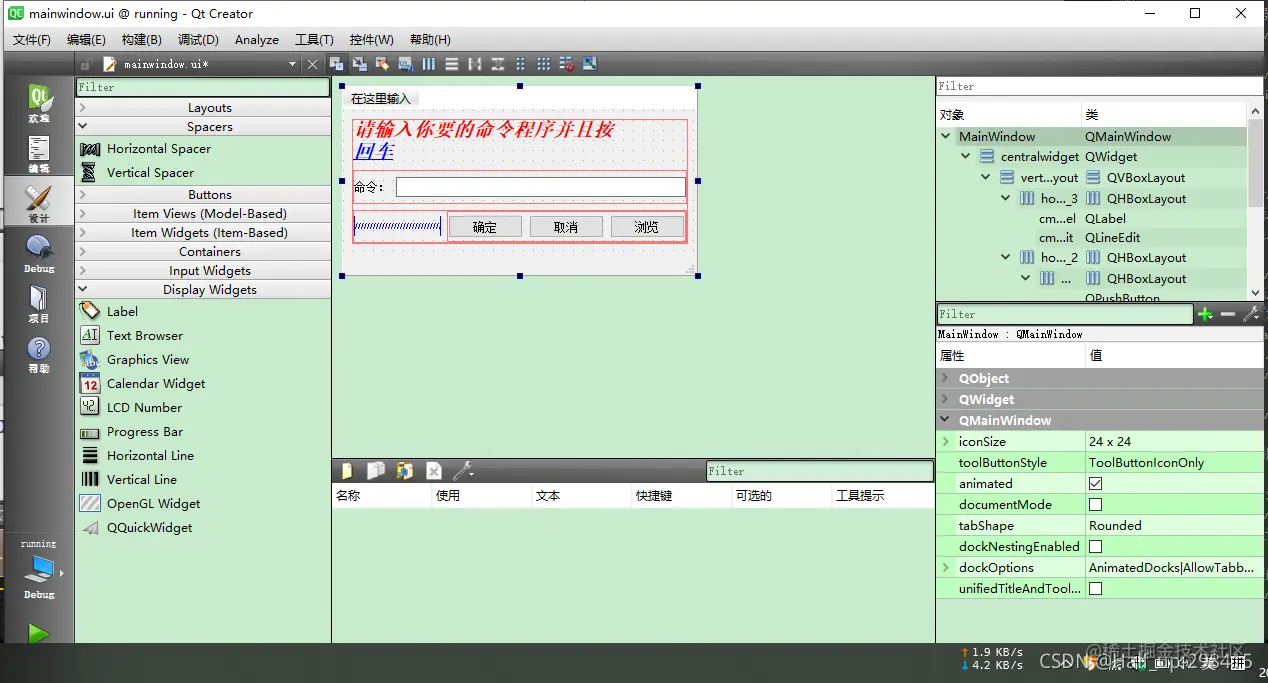Switch to Edit (编辑) mode
The width and height of the screenshot is (1268, 683).
click(x=38, y=154)
